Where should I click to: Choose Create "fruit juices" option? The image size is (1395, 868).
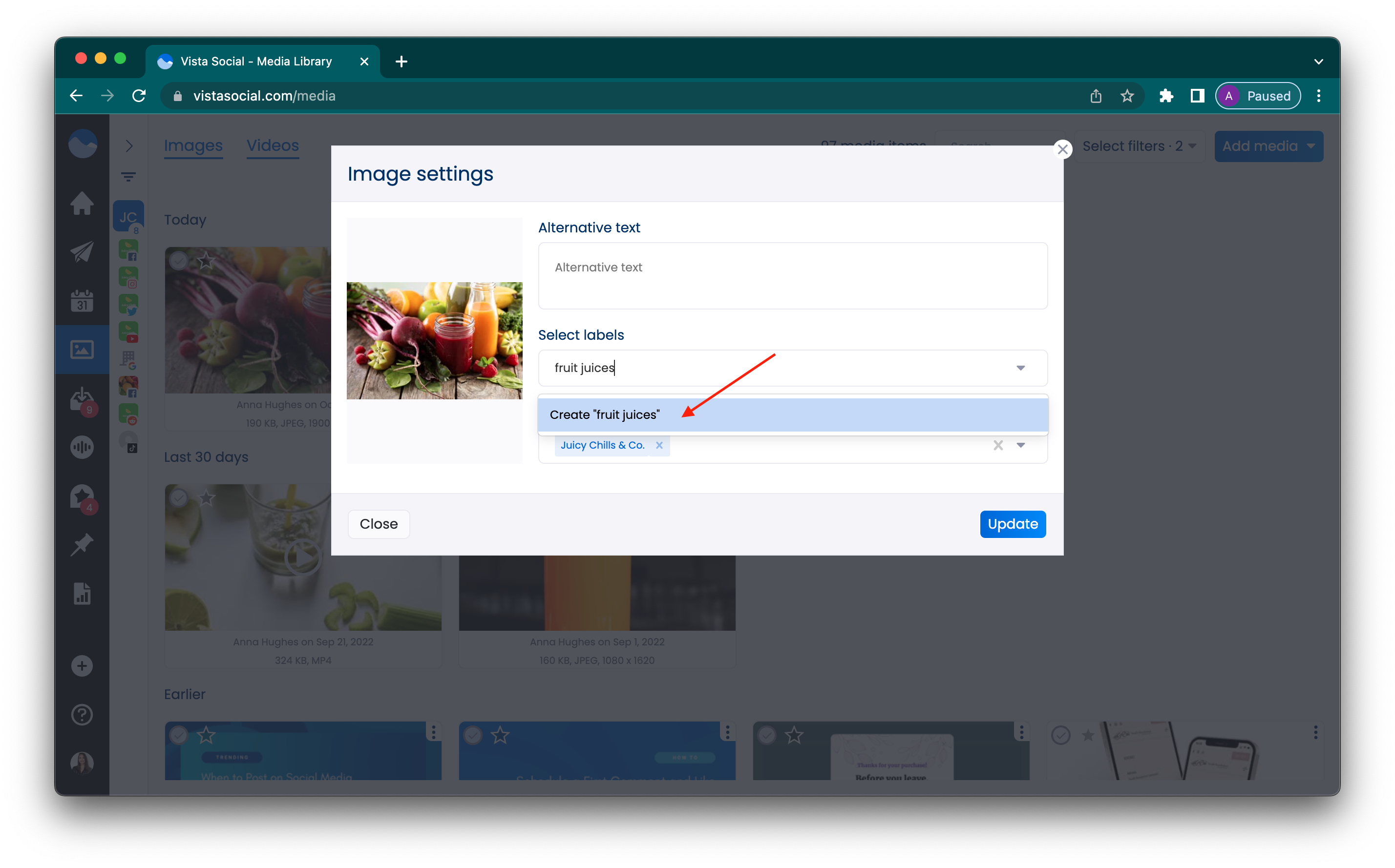793,414
